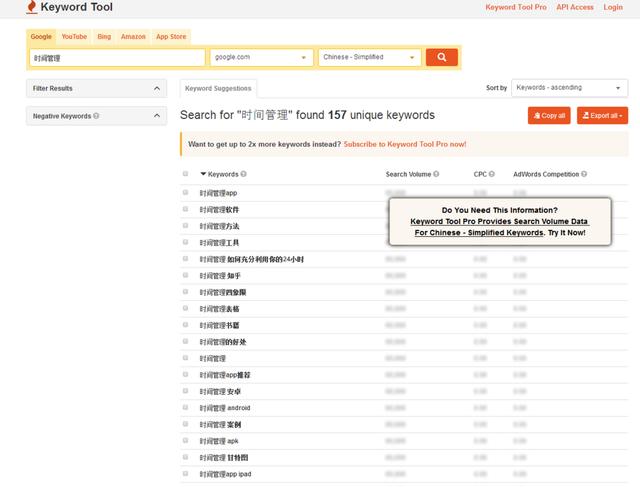Click the keyword 时间管理表格

pos(219,309)
